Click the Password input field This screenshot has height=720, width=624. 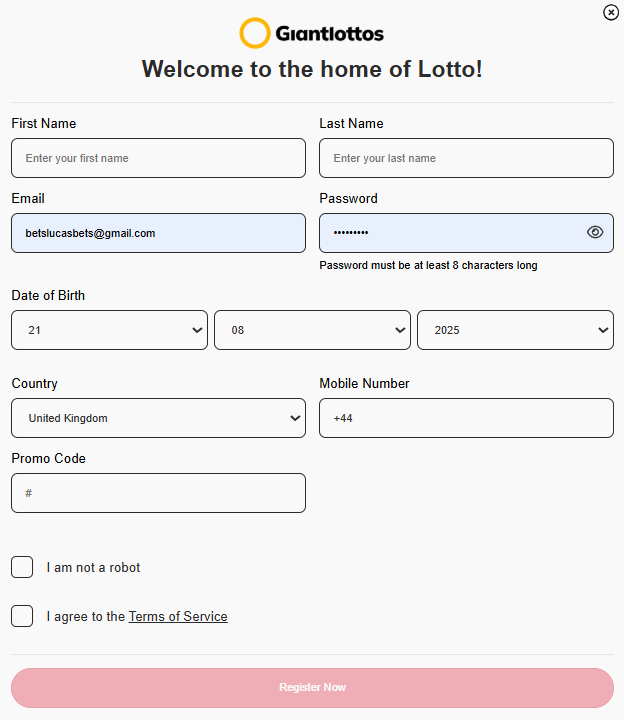pos(450,233)
